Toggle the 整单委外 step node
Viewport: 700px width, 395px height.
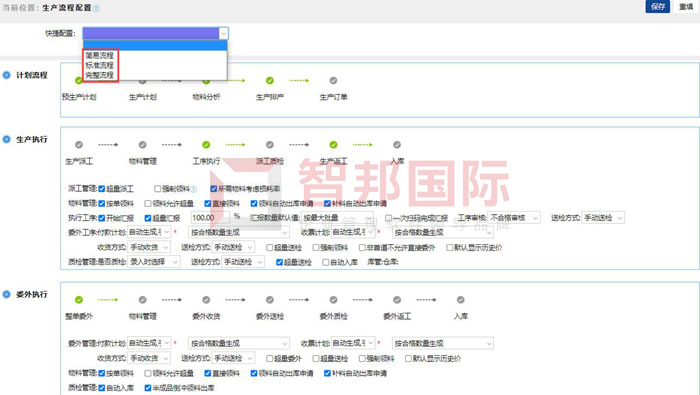click(79, 300)
